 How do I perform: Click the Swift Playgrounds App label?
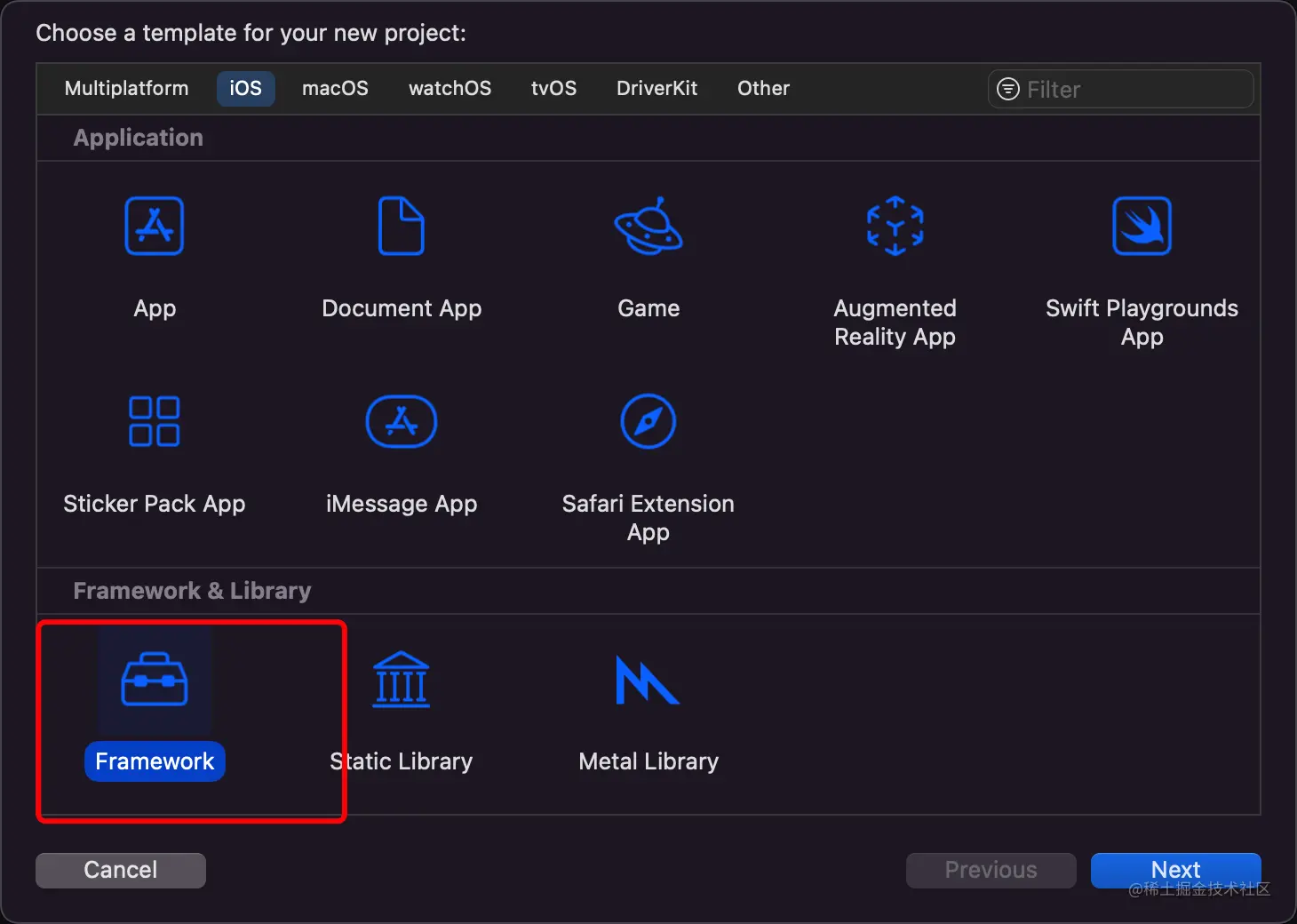coord(1142,323)
